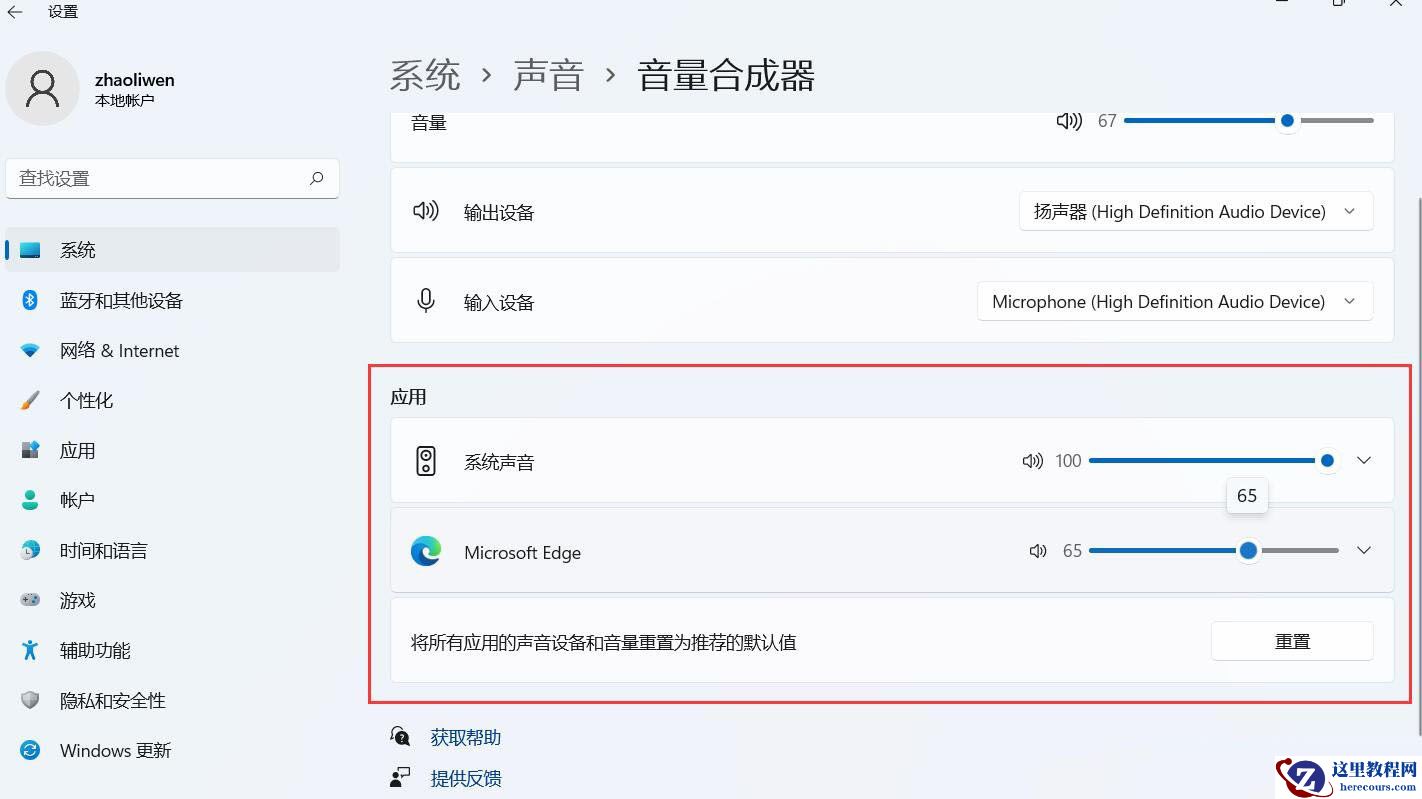Click the 系统声音 speaker device icon
The height and width of the screenshot is (799, 1422).
point(426,461)
